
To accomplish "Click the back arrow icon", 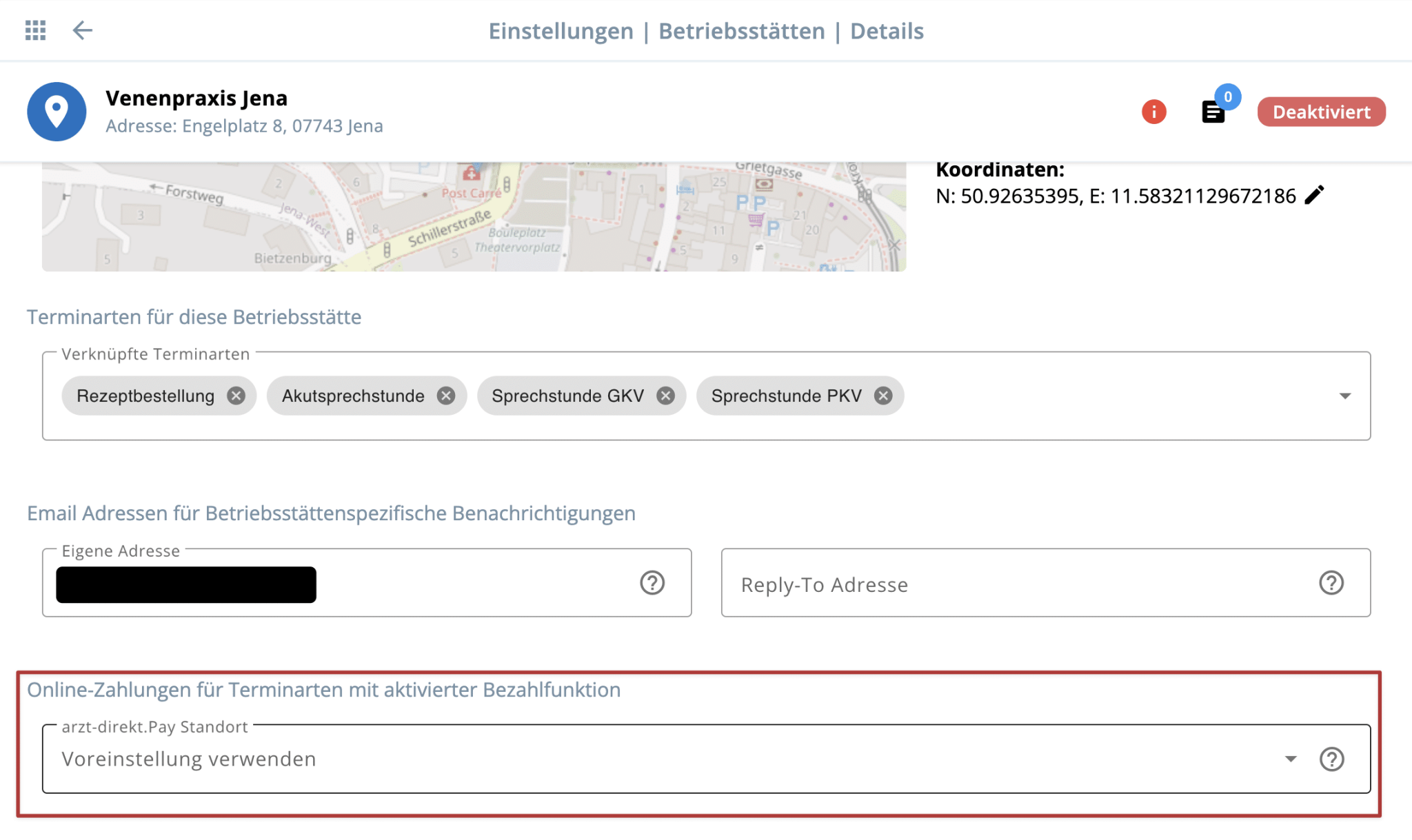I will [83, 30].
